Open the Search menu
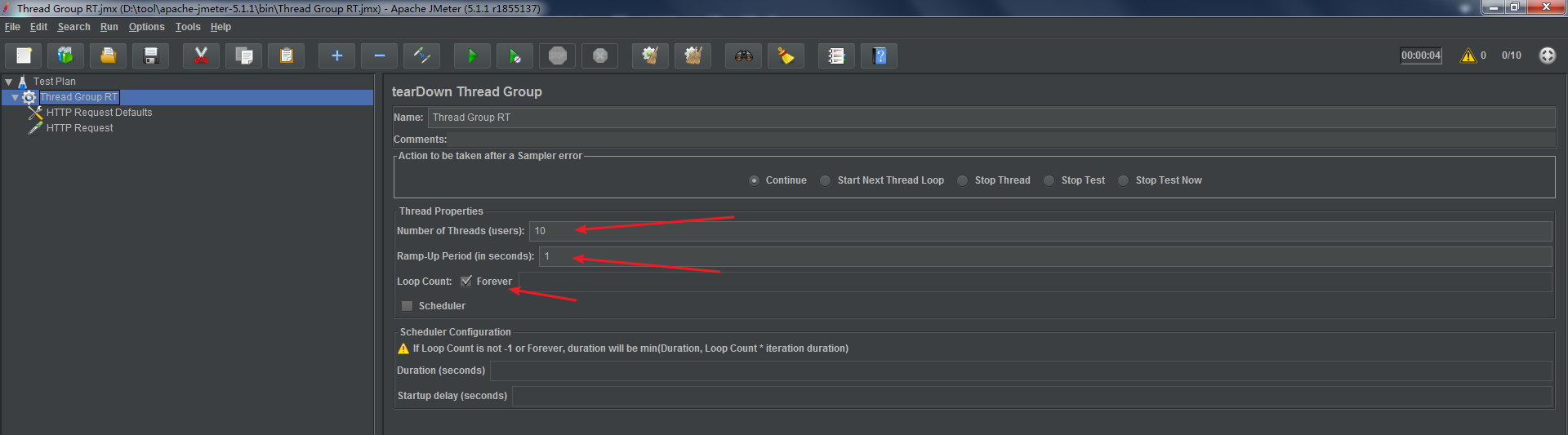The height and width of the screenshot is (435, 1568). click(x=73, y=27)
